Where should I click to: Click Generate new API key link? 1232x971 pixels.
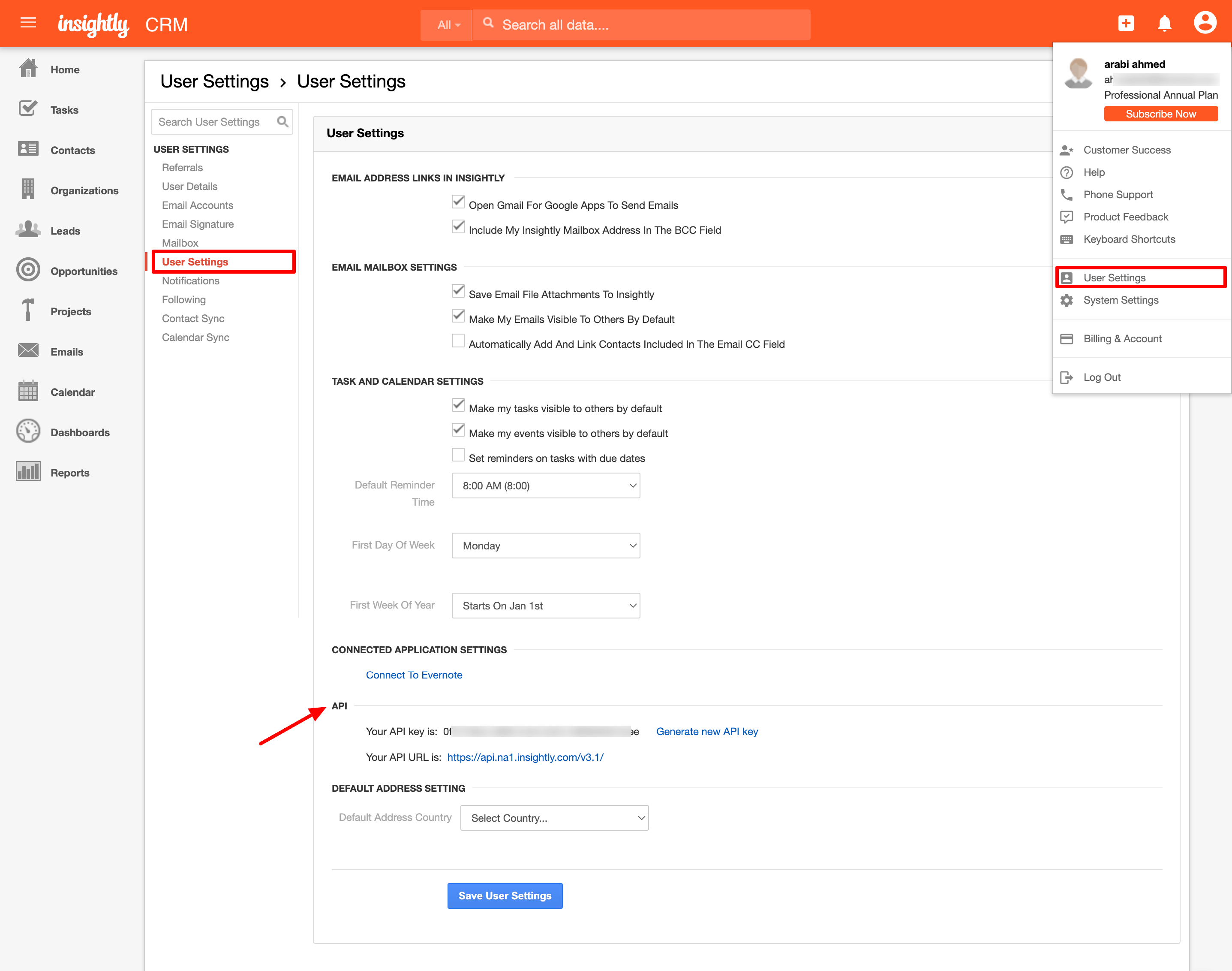pyautogui.click(x=707, y=732)
